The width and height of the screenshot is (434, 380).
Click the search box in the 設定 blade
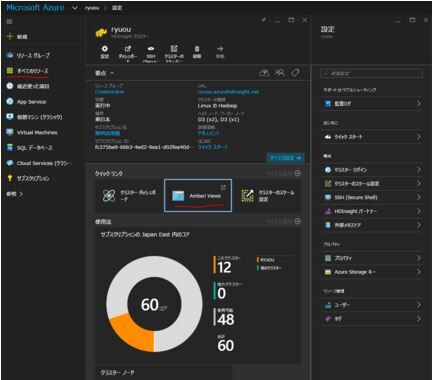(x=372, y=73)
